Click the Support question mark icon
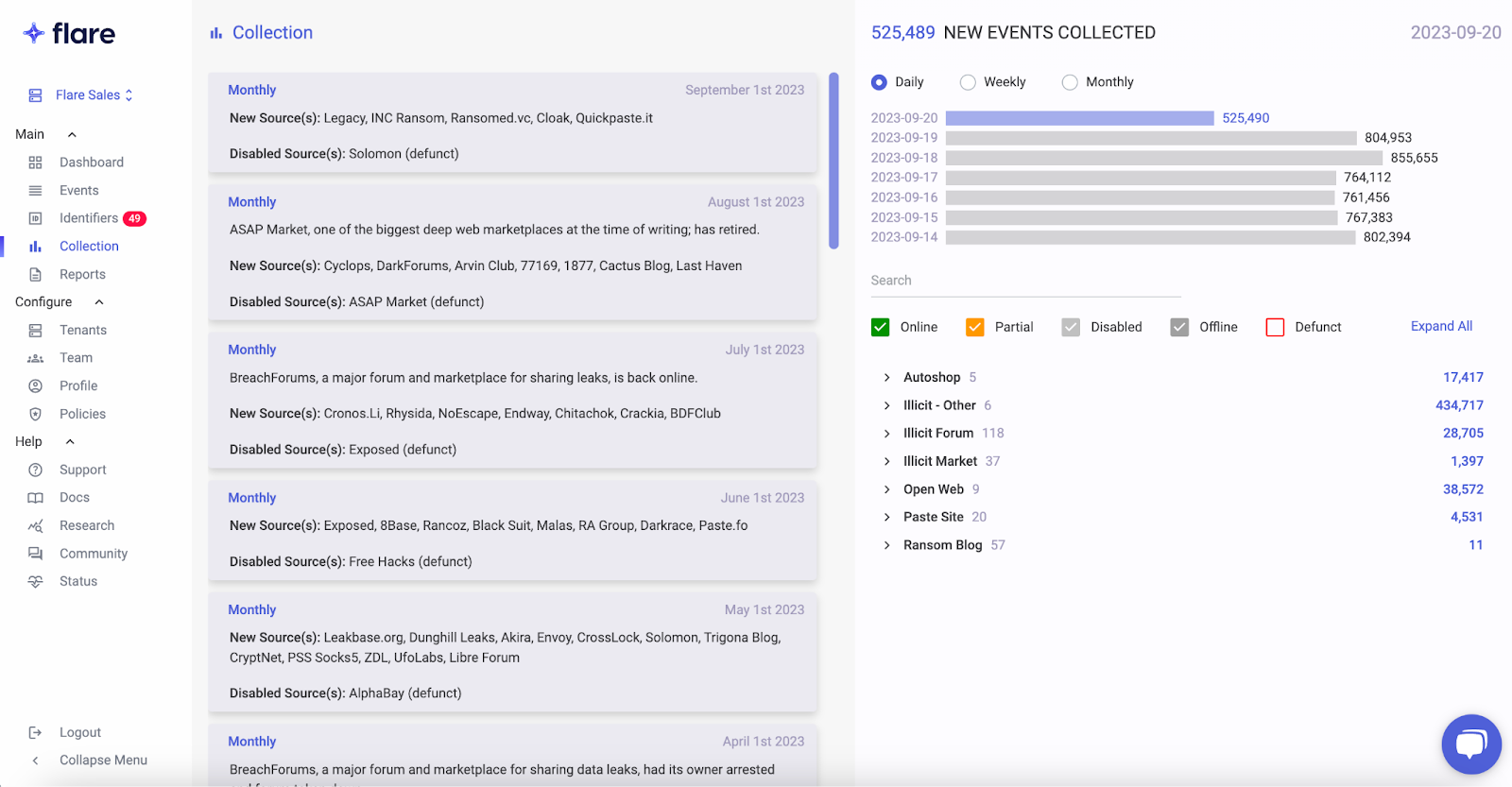This screenshot has height=787, width=1512. click(x=35, y=470)
